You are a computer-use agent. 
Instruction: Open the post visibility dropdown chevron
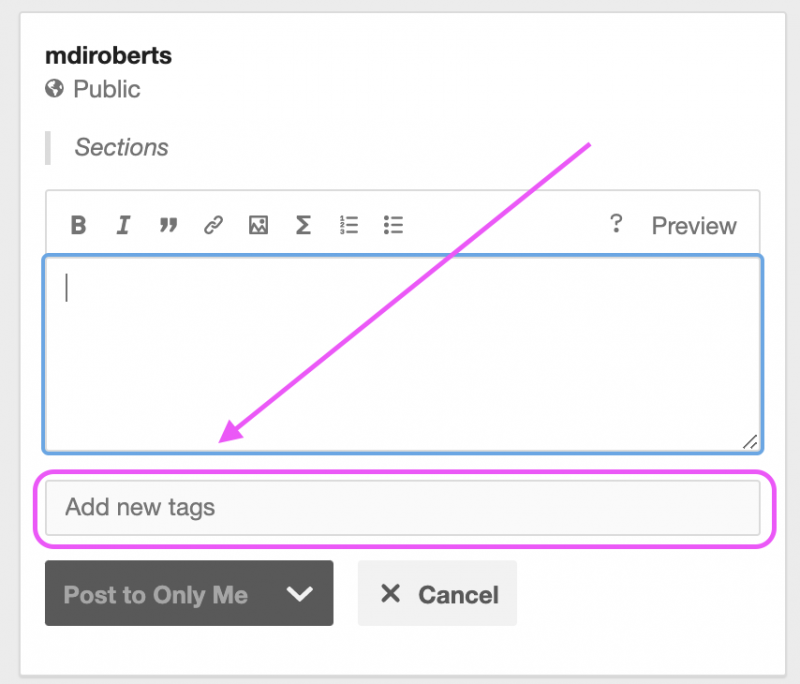[300, 594]
